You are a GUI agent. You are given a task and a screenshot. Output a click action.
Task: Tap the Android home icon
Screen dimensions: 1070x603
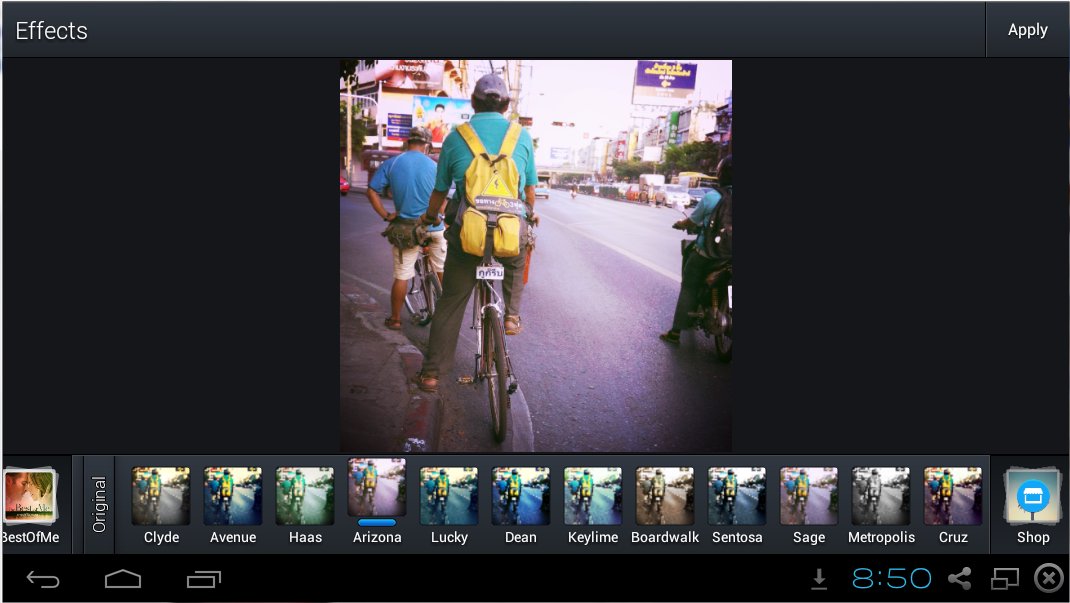point(123,579)
